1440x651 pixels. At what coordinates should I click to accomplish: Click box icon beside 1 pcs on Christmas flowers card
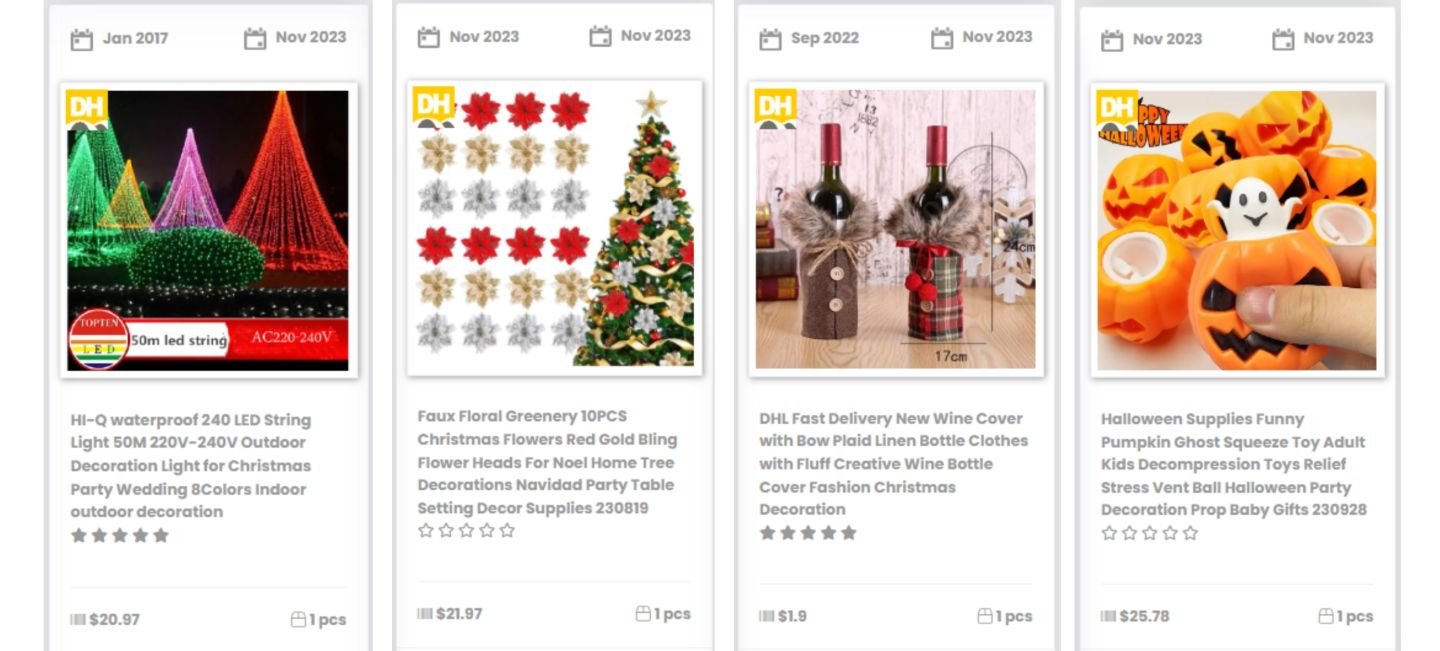[643, 614]
